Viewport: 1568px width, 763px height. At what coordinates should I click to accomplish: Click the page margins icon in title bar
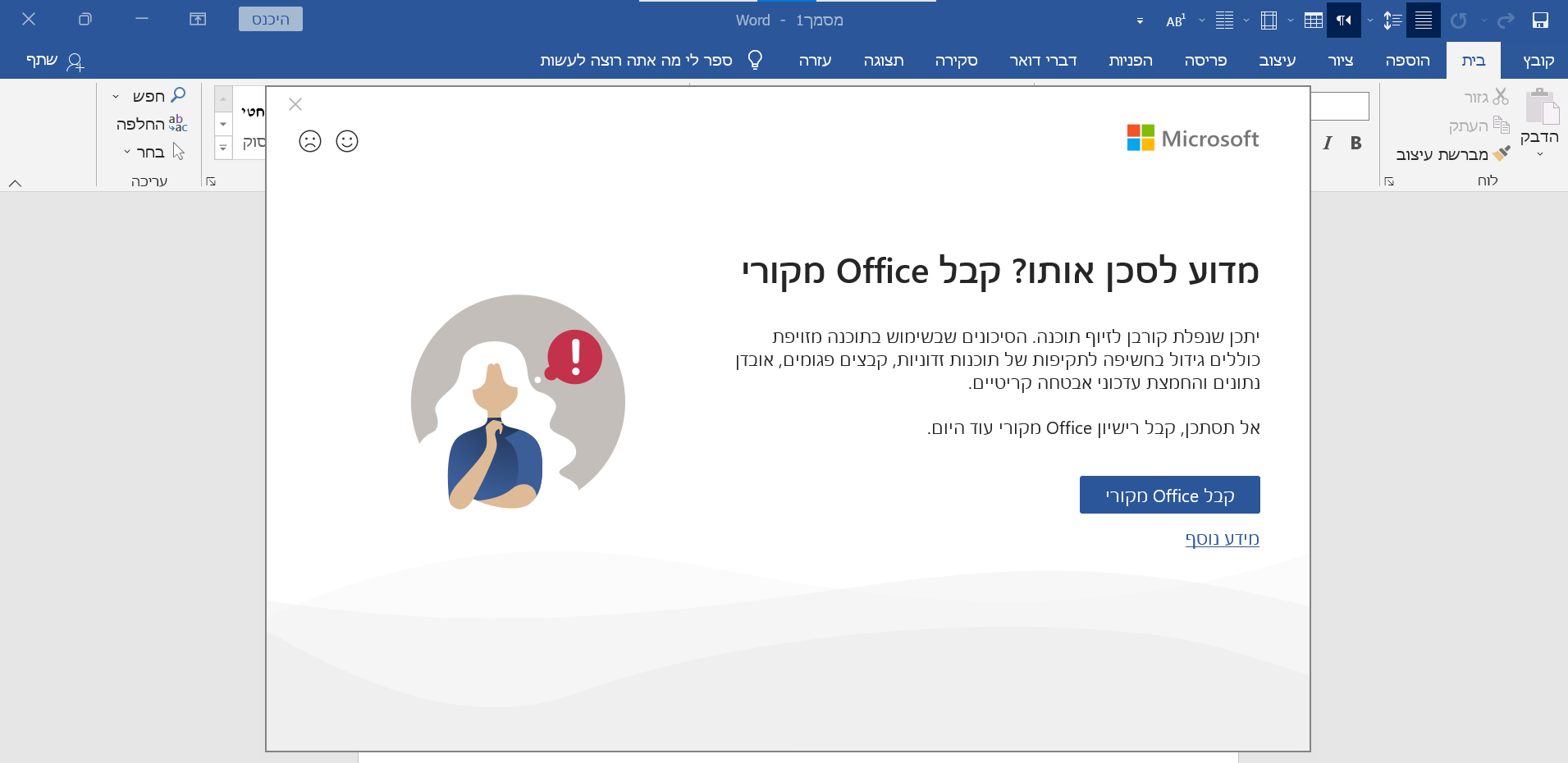pyautogui.click(x=1269, y=21)
